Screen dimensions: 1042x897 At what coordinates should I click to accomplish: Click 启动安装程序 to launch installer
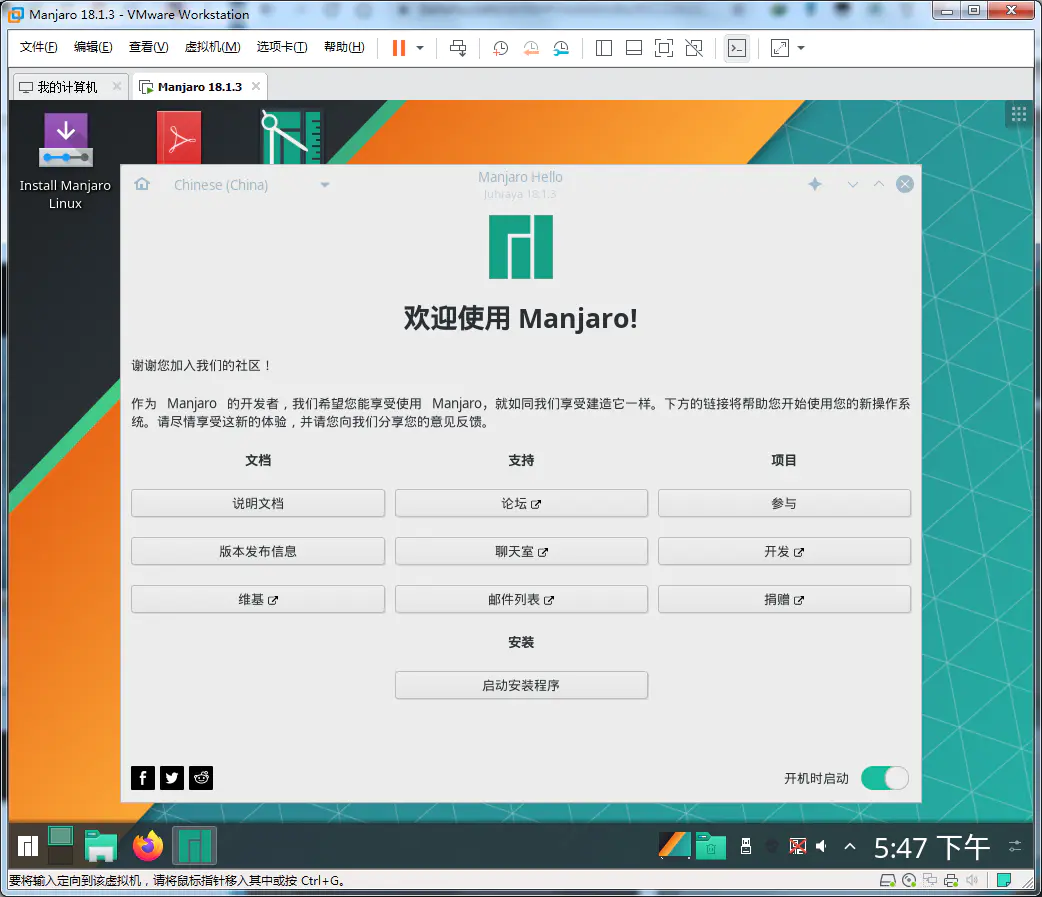point(521,685)
